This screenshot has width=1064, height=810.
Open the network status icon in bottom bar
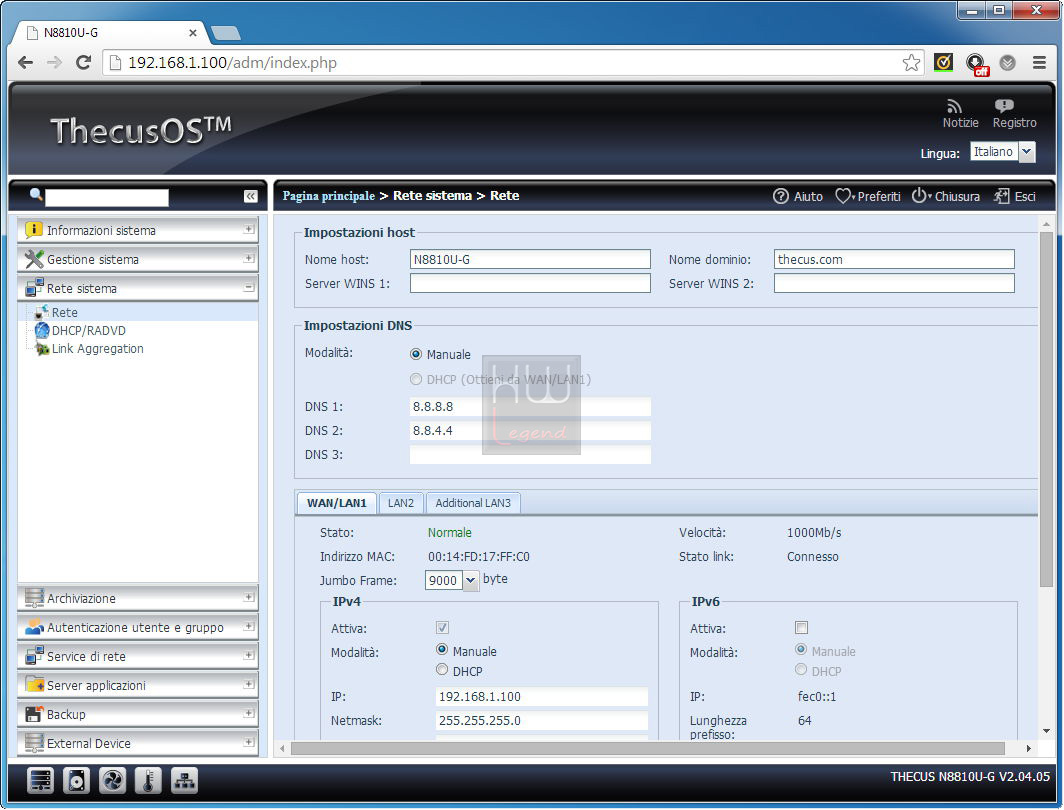pyautogui.click(x=184, y=781)
